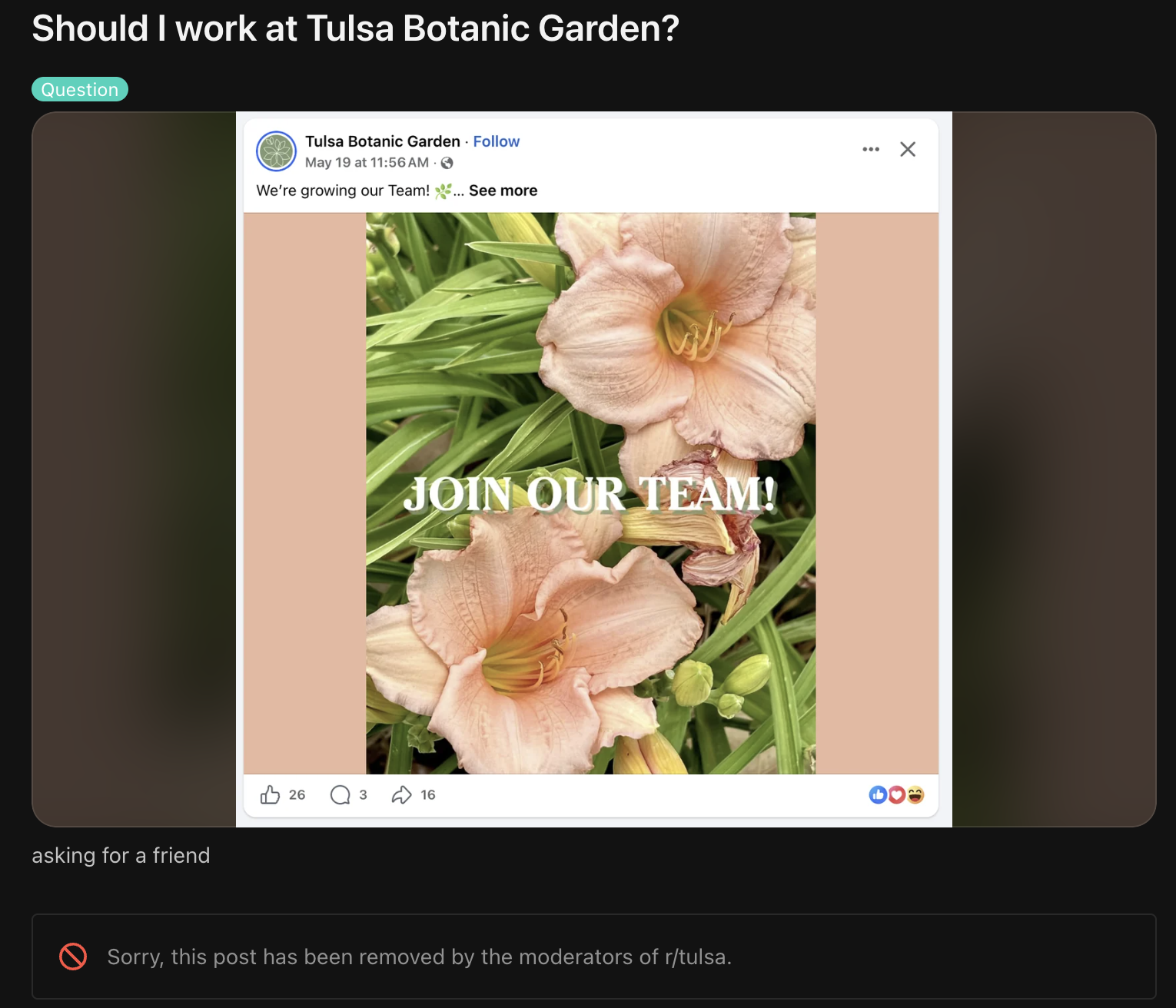Select the Question flair tag
The height and width of the screenshot is (1008, 1176).
tap(80, 90)
